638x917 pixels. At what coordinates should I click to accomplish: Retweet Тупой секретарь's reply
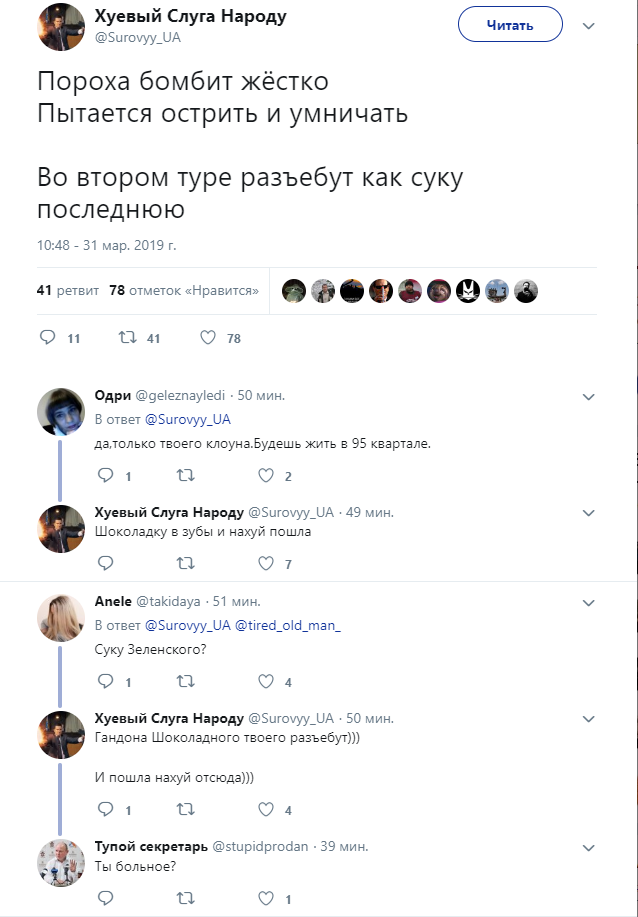point(185,898)
